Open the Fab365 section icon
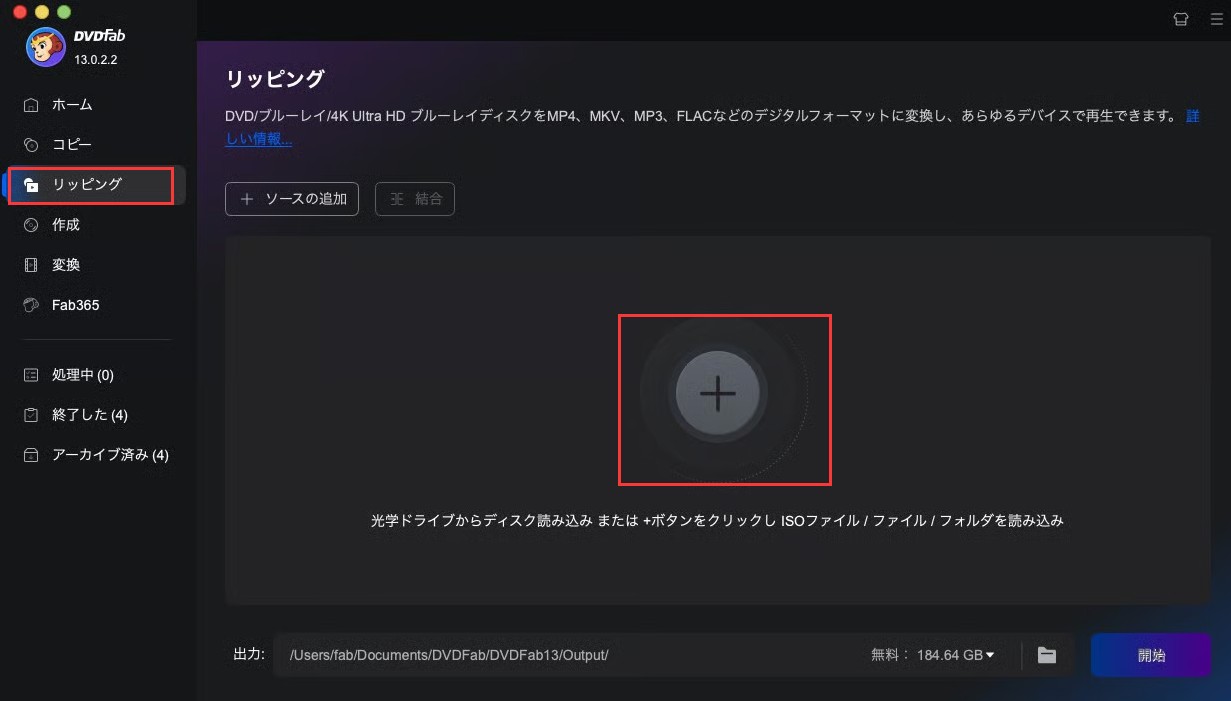Viewport: 1231px width, 701px height. (x=33, y=304)
